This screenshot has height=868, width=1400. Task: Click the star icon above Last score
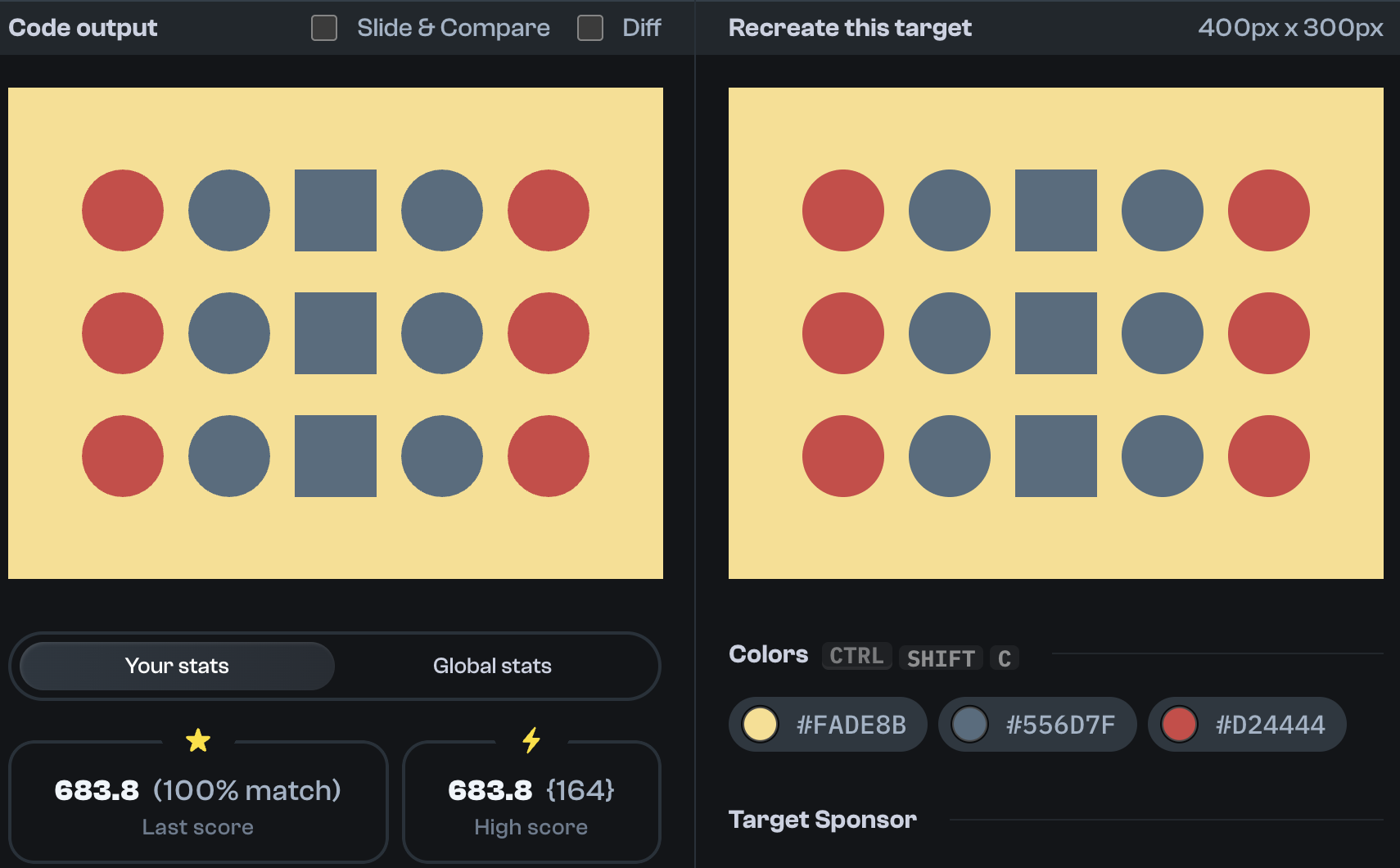click(197, 739)
